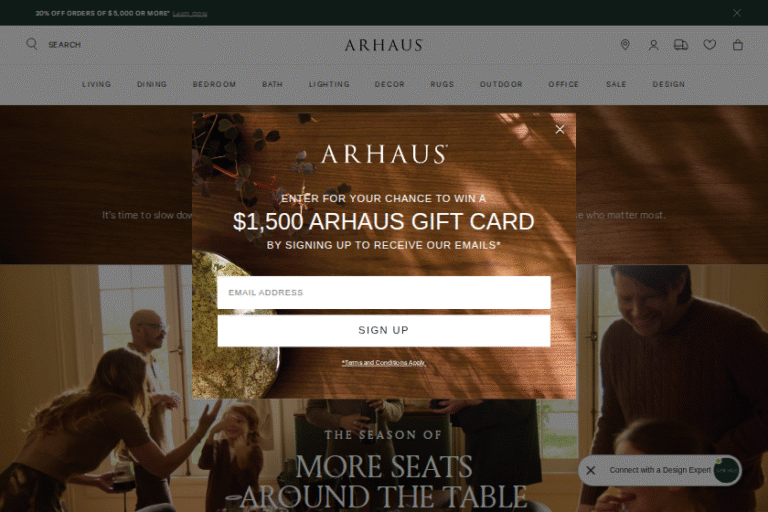768x512 pixels.
Task: Follow the Learn more promo link
Action: (190, 14)
